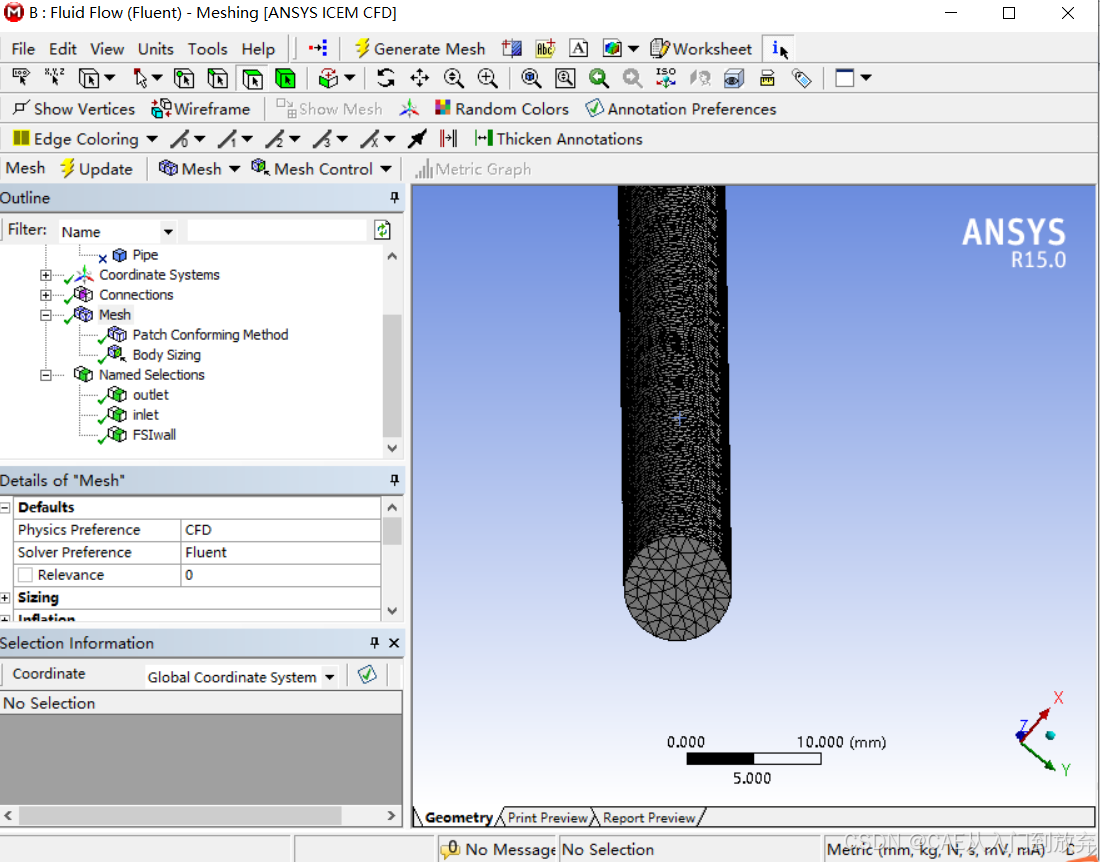Viewport: 1100px width, 862px height.
Task: Select the Body Sizing tree item
Action: click(x=166, y=355)
